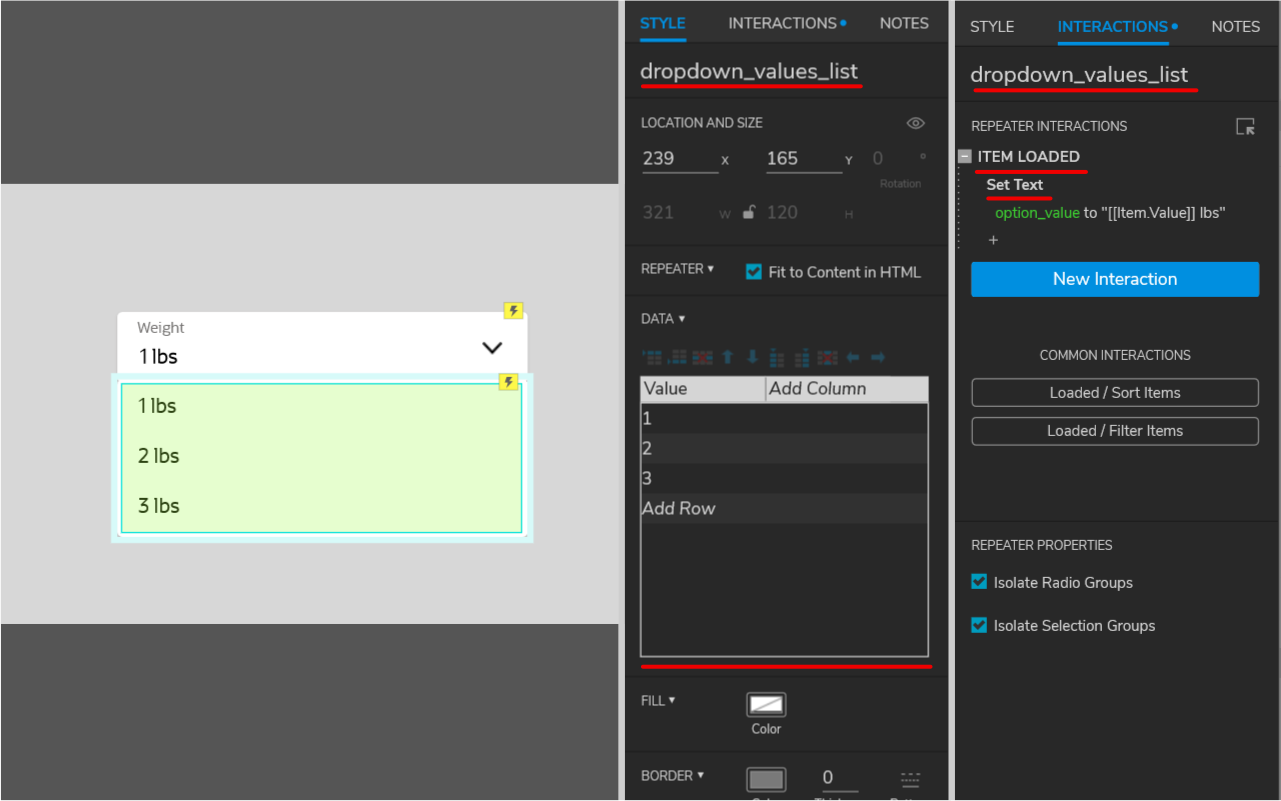
Task: Collapse the ITEM LOADED interaction
Action: (964, 156)
